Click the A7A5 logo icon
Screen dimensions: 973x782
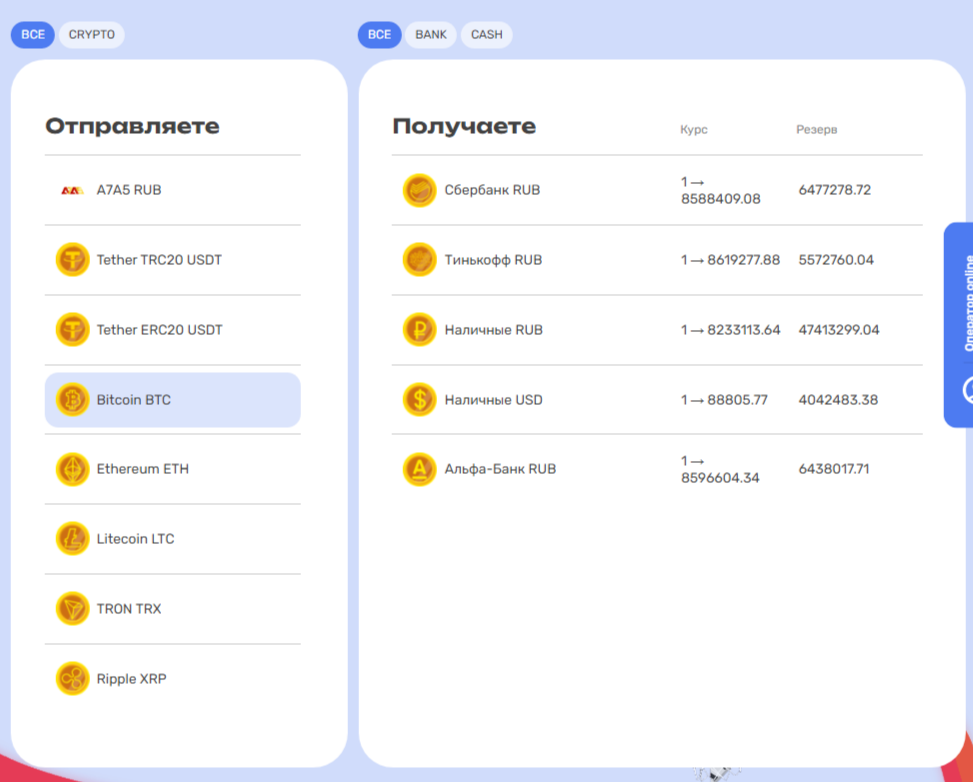(x=72, y=191)
